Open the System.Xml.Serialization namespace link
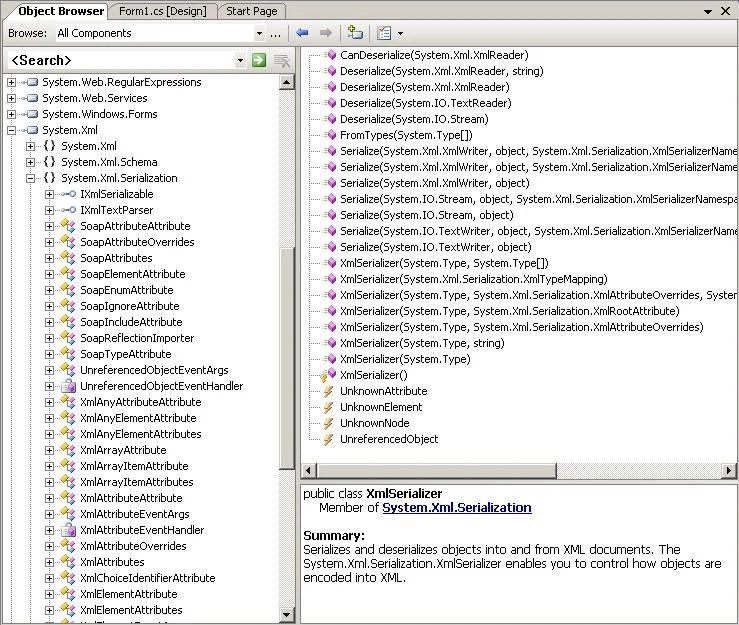The width and height of the screenshot is (739, 625). point(457,508)
